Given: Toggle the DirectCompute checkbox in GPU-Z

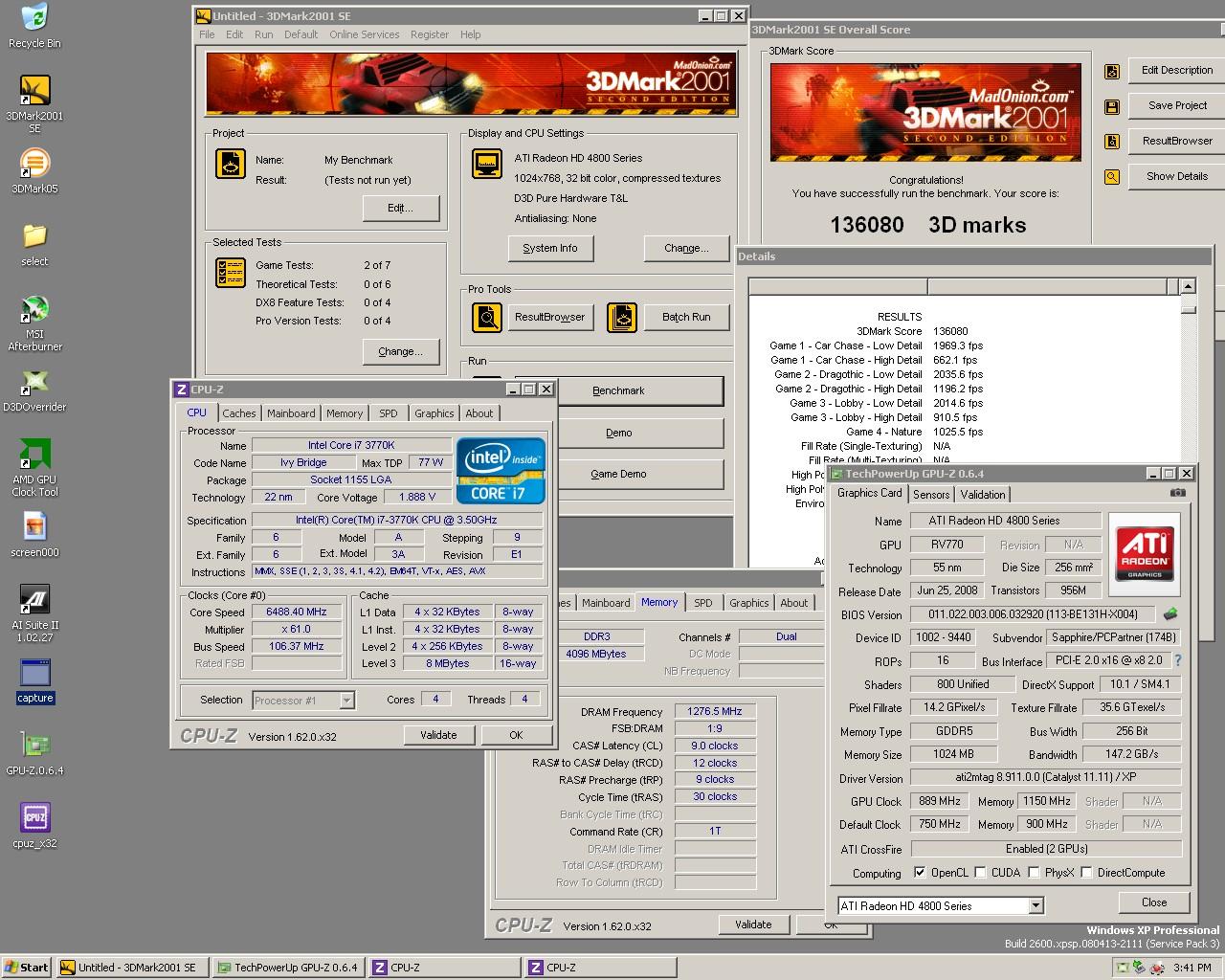Looking at the screenshot, I should point(1086,873).
